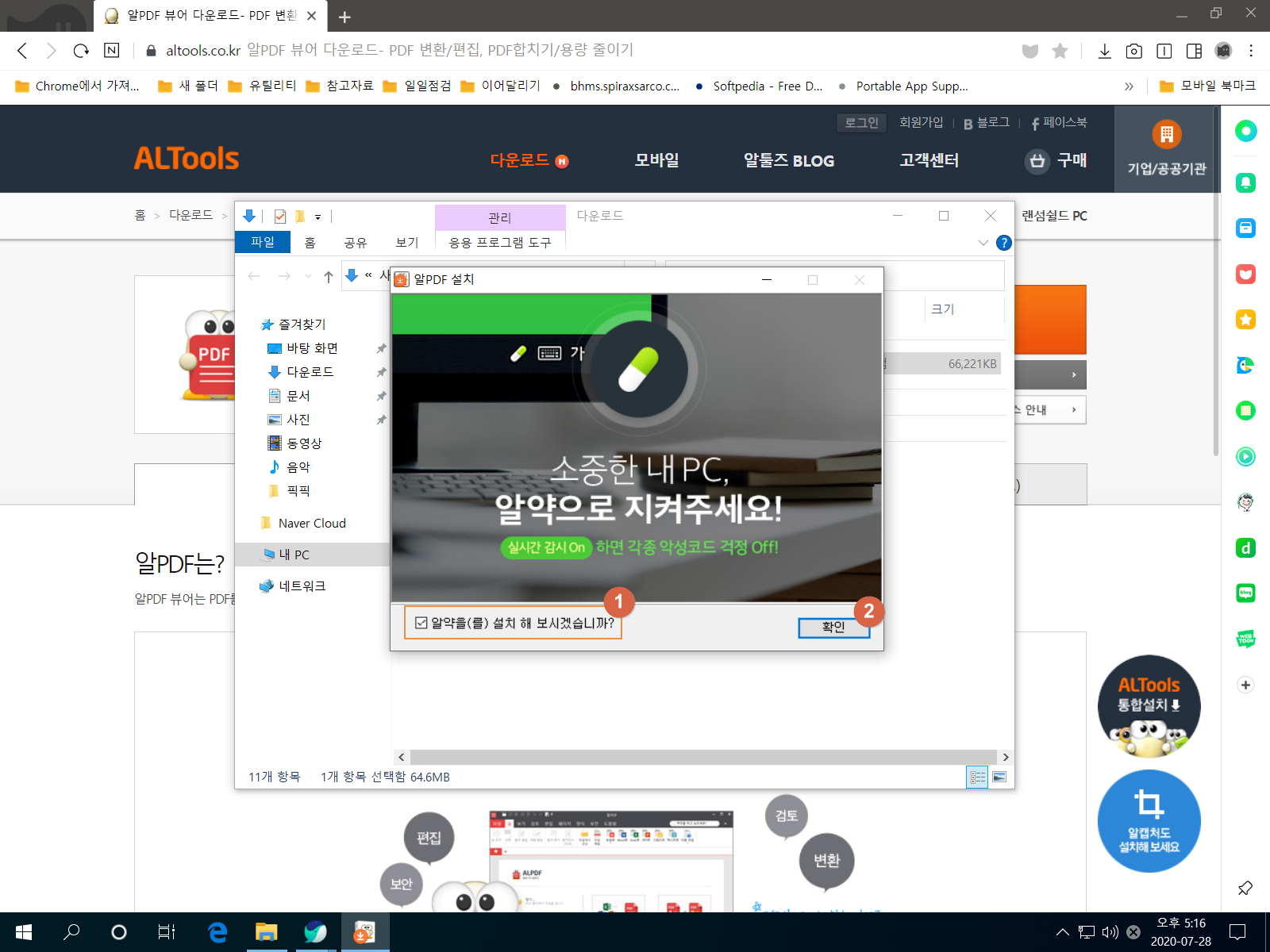Reload the browser page
This screenshot has width=1270, height=952.
pyautogui.click(x=81, y=51)
